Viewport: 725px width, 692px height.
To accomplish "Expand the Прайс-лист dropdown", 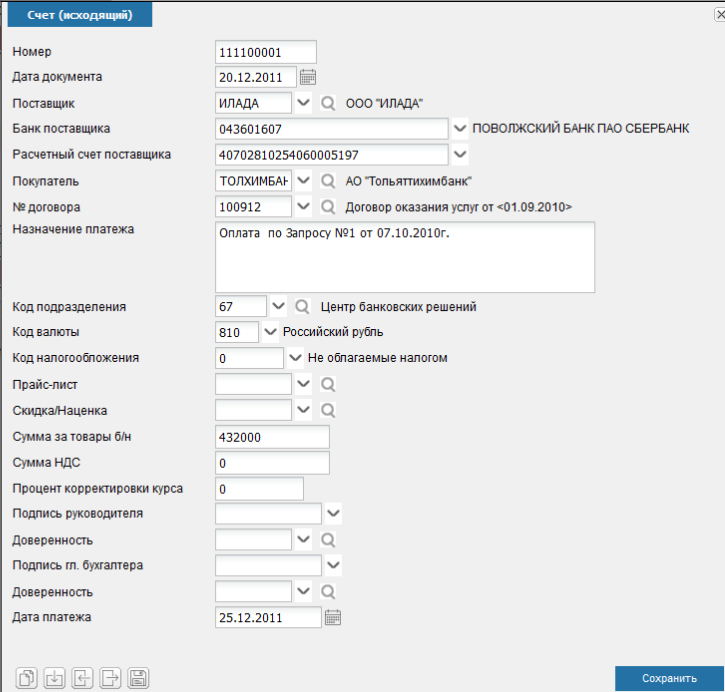I will (303, 384).
